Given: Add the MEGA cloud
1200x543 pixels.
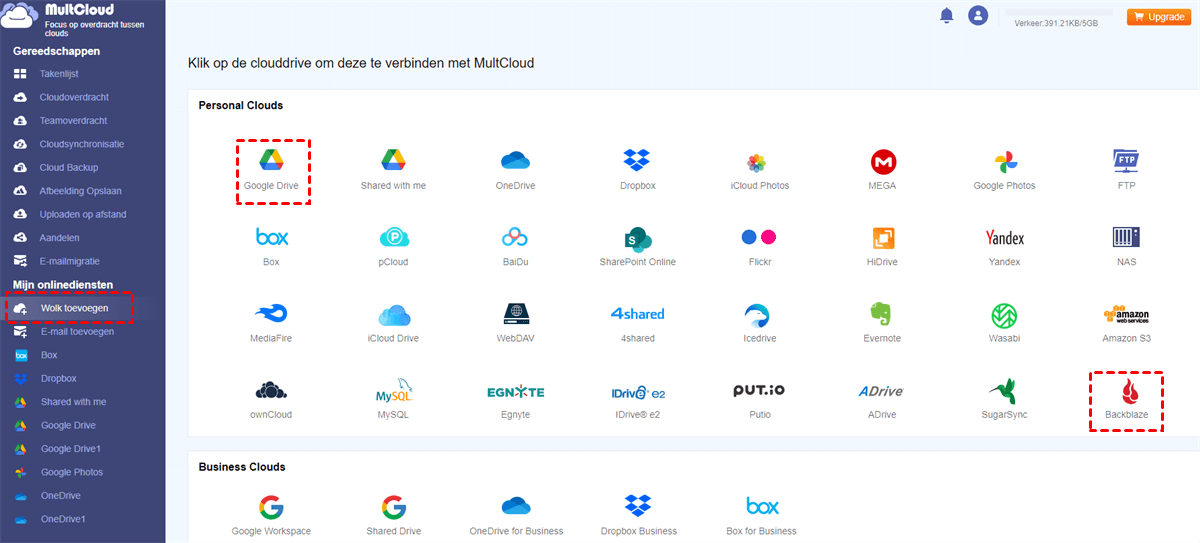Looking at the screenshot, I should point(882,170).
